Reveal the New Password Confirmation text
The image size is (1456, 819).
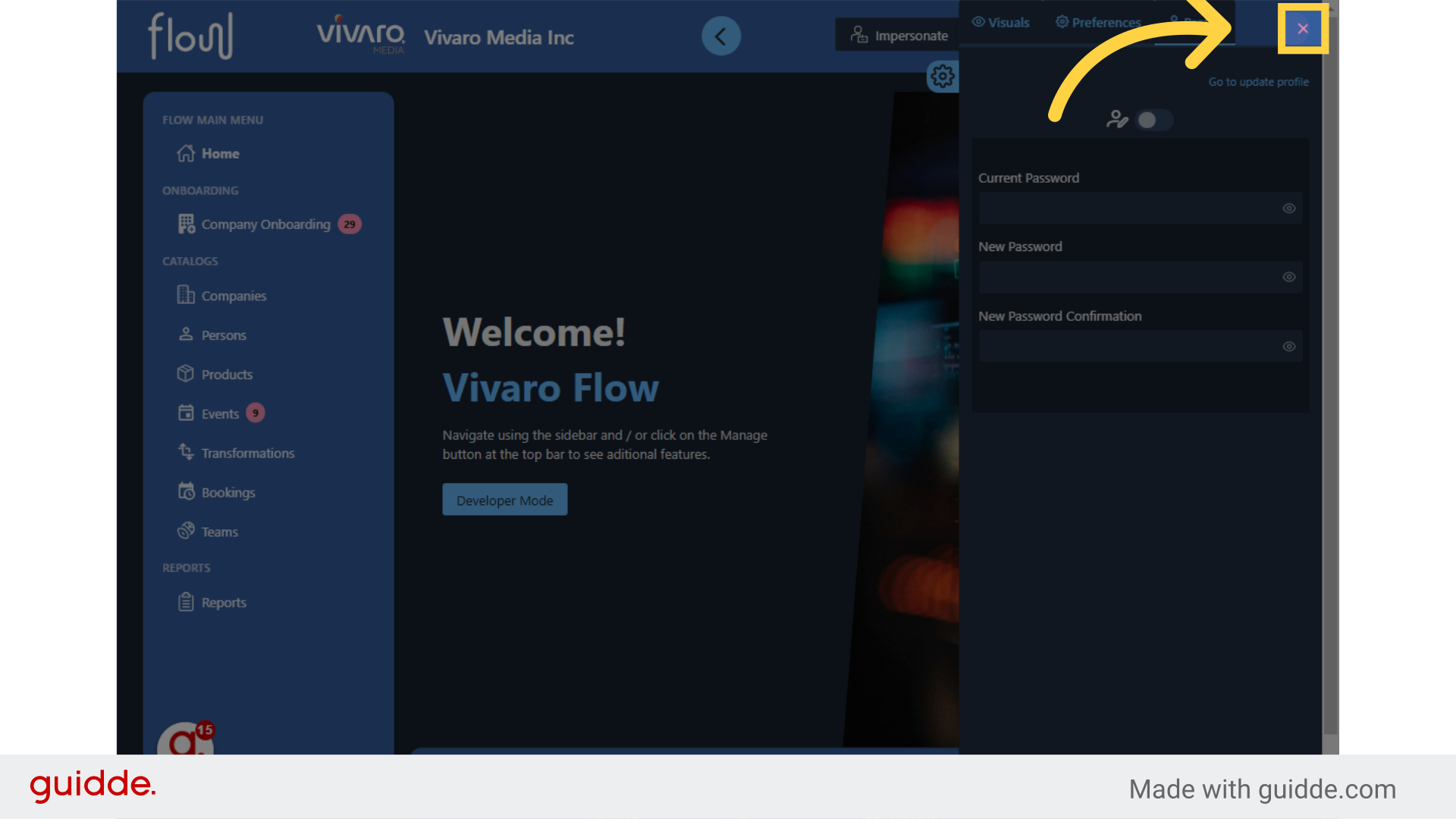(1288, 347)
